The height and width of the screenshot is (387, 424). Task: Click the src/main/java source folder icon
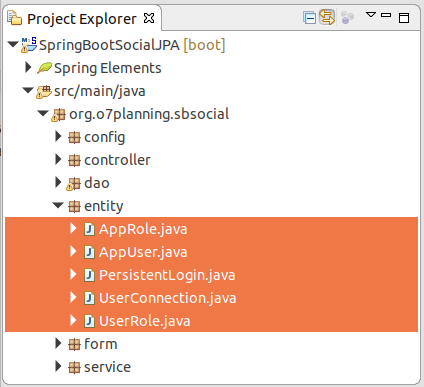(44, 92)
